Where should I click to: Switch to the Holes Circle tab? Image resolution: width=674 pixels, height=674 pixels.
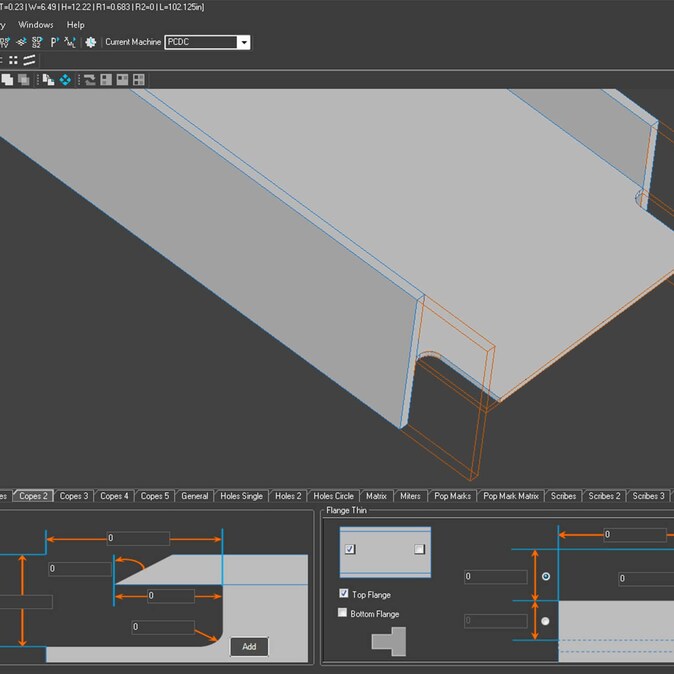click(x=333, y=496)
